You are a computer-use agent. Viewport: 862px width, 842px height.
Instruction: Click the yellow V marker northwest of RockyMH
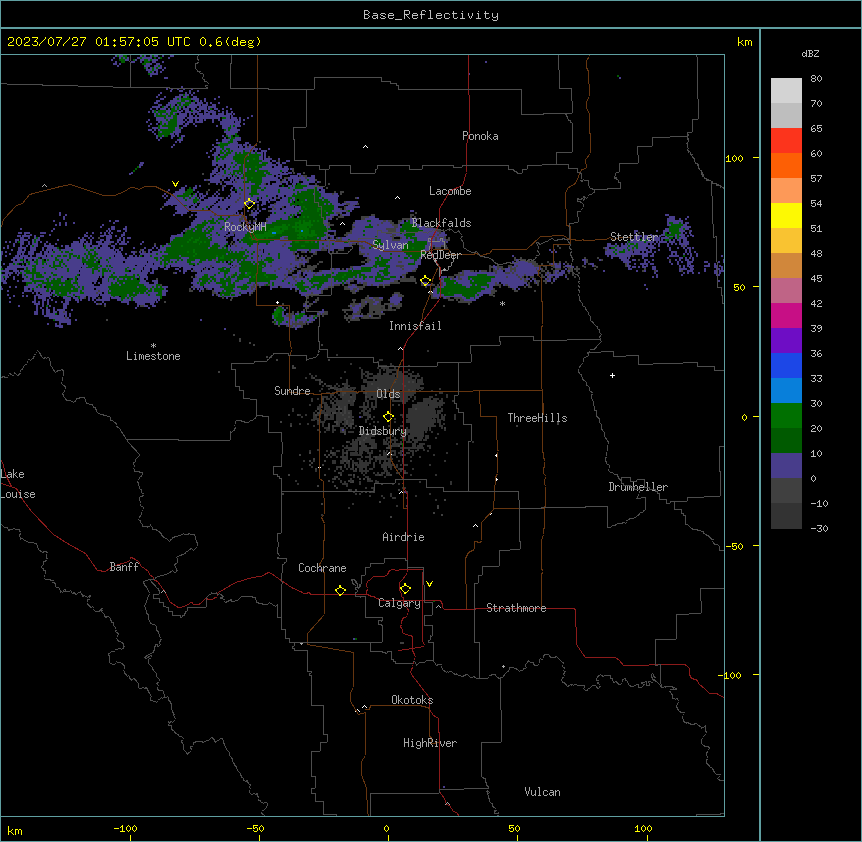tap(175, 184)
